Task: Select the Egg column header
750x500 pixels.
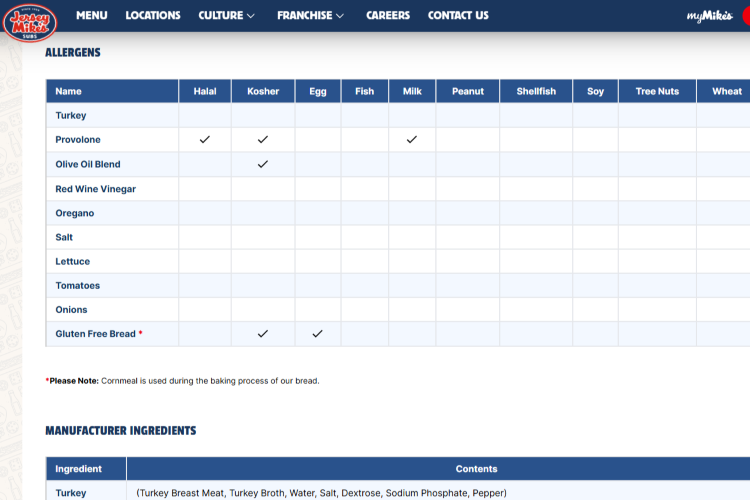Action: pyautogui.click(x=318, y=91)
